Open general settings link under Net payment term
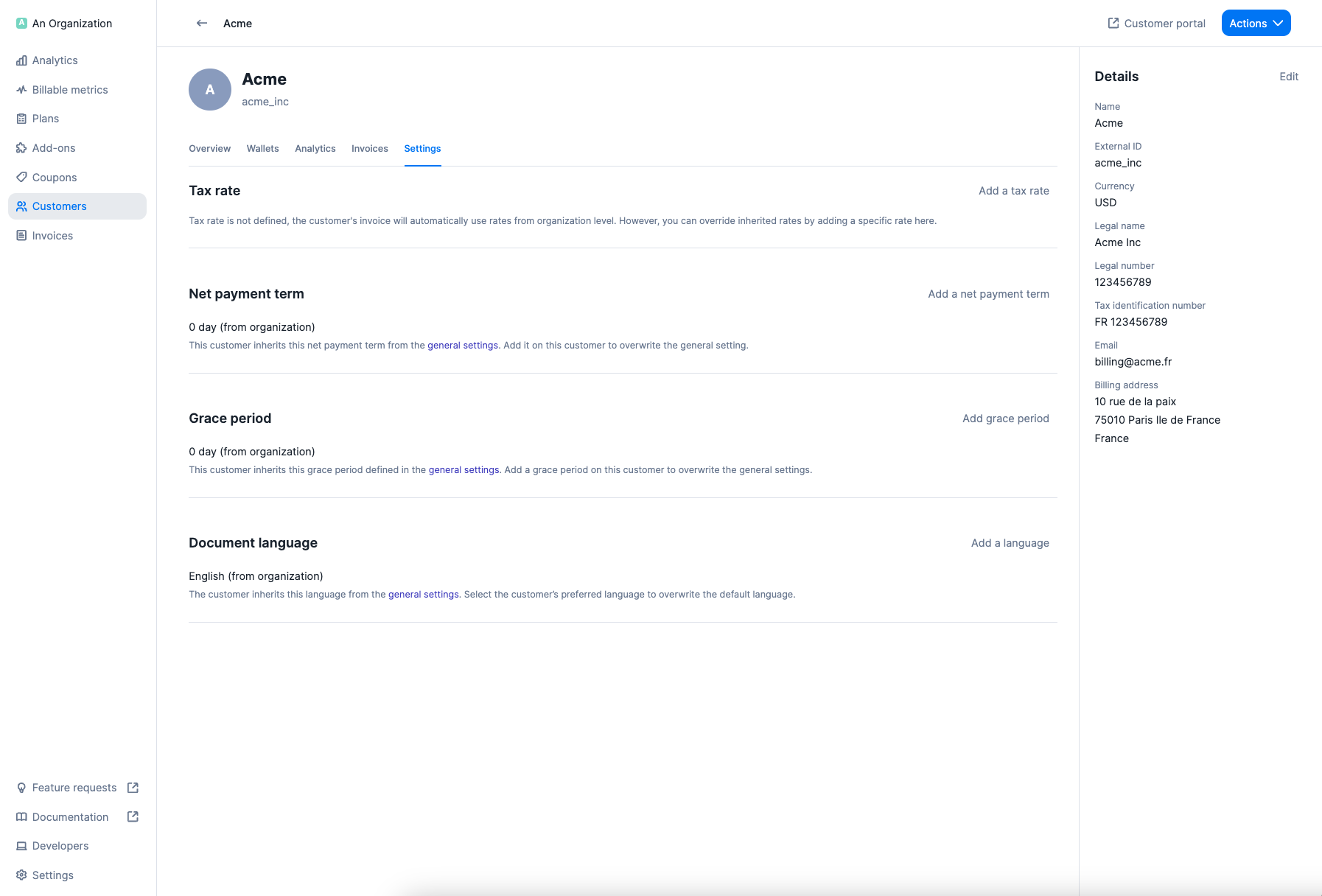The height and width of the screenshot is (896, 1322). click(x=463, y=346)
